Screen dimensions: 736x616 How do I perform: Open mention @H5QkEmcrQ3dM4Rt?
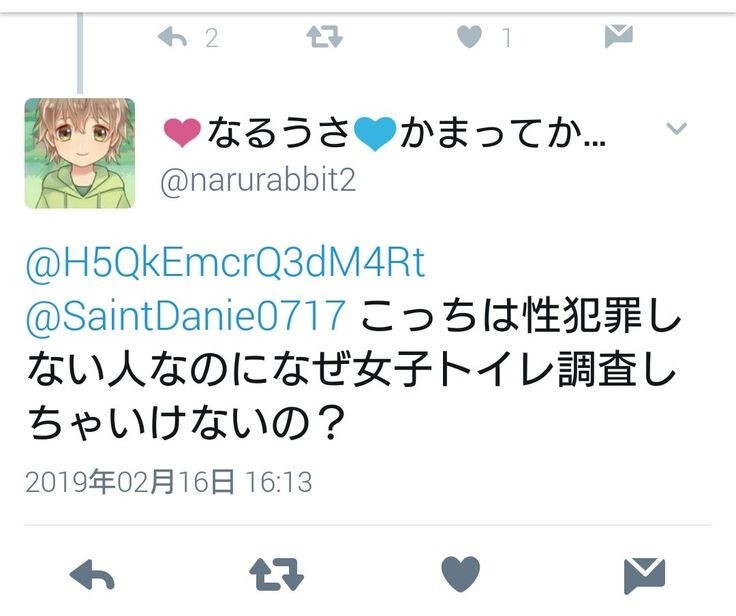click(225, 263)
